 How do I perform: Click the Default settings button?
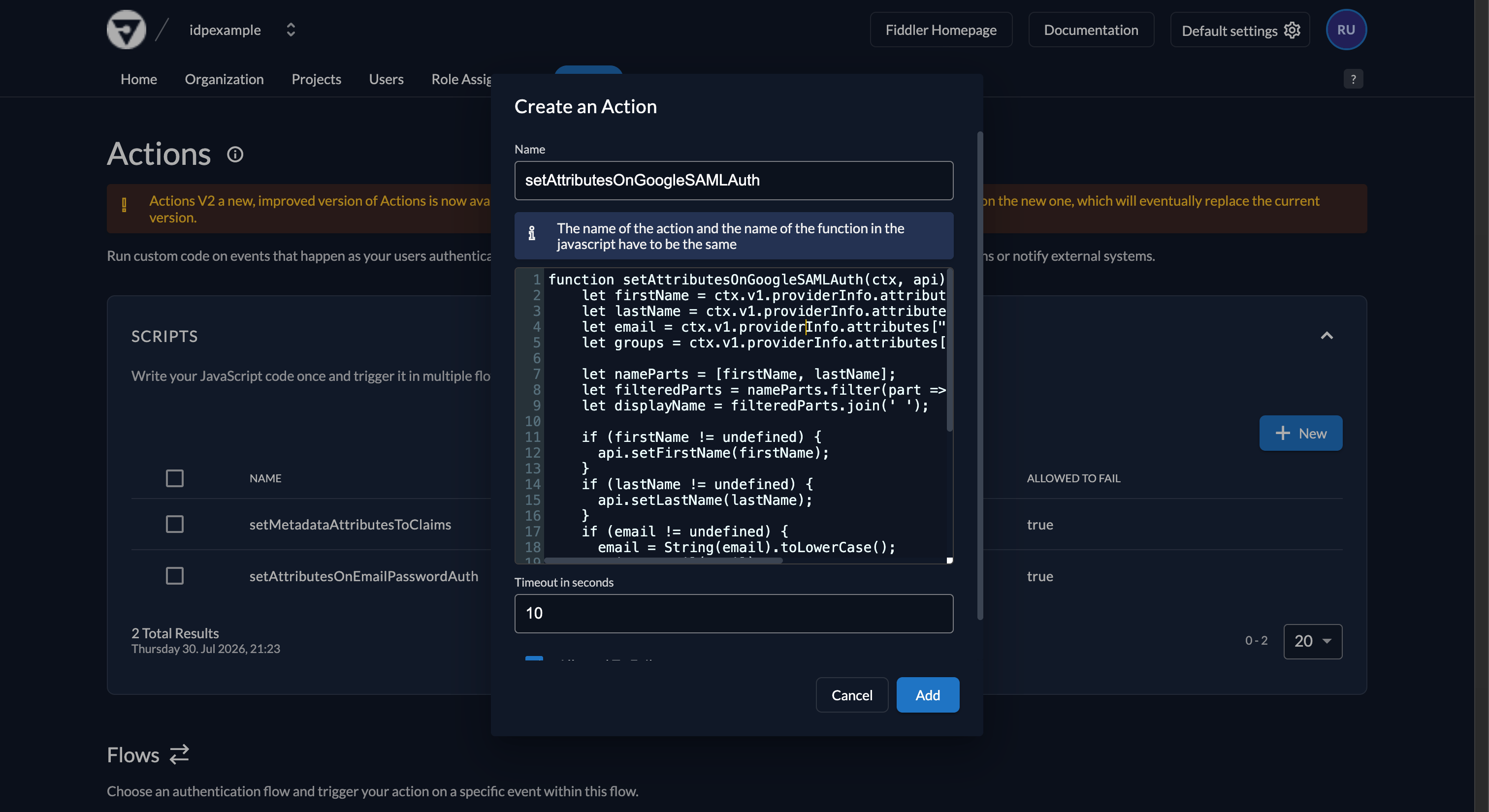point(1239,30)
